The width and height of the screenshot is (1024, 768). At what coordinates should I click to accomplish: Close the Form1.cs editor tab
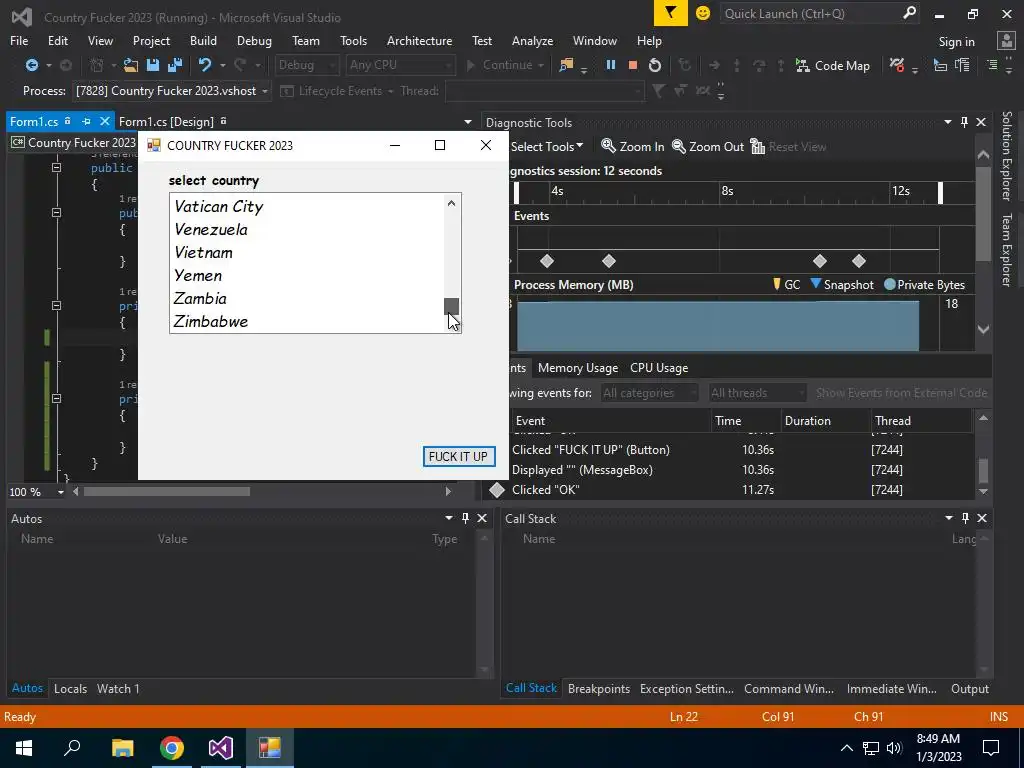(104, 121)
